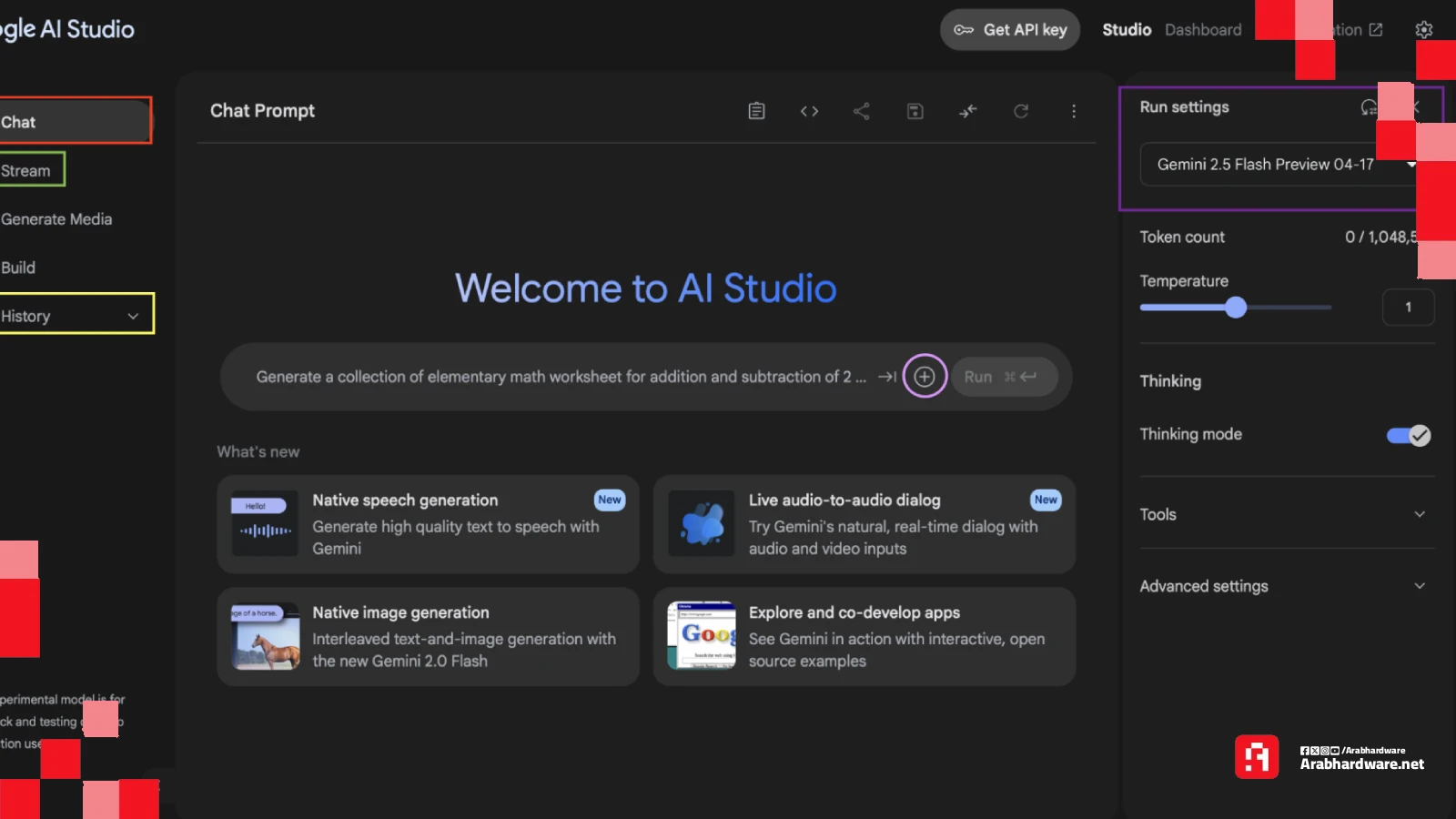Click the compare mode arrows icon

[x=967, y=111]
